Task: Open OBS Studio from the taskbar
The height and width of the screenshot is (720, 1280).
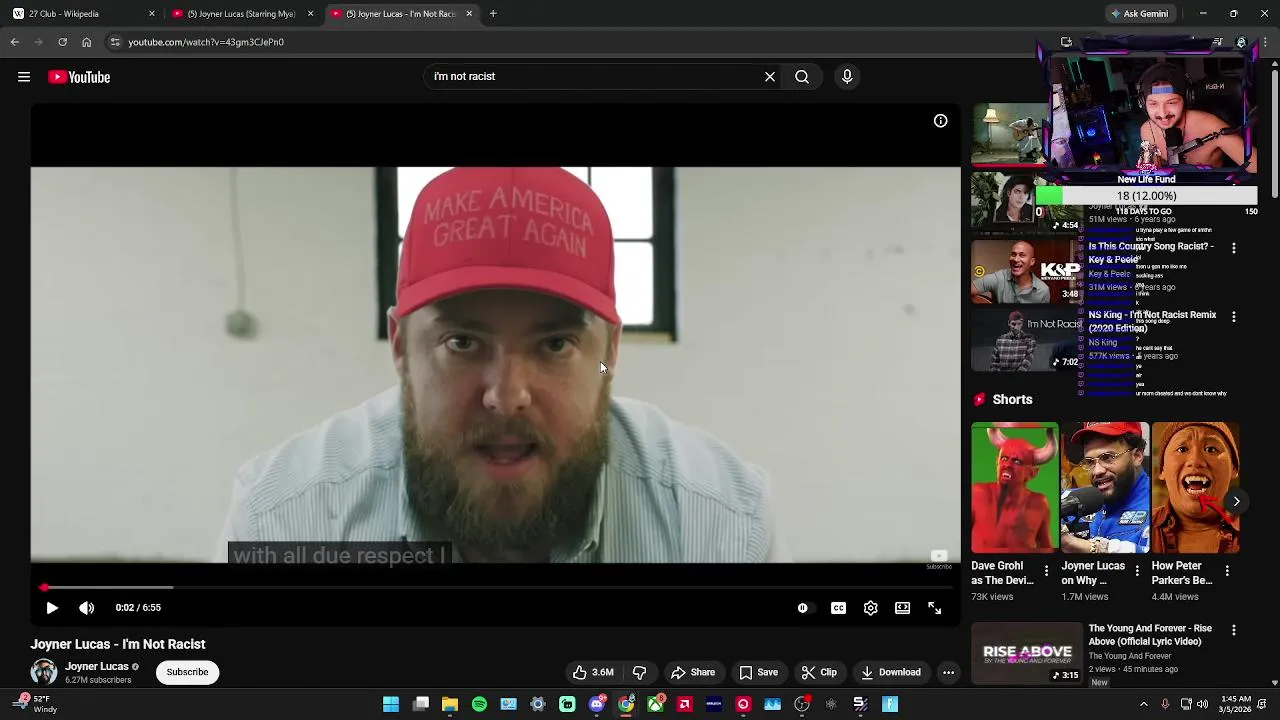Action: (x=802, y=704)
